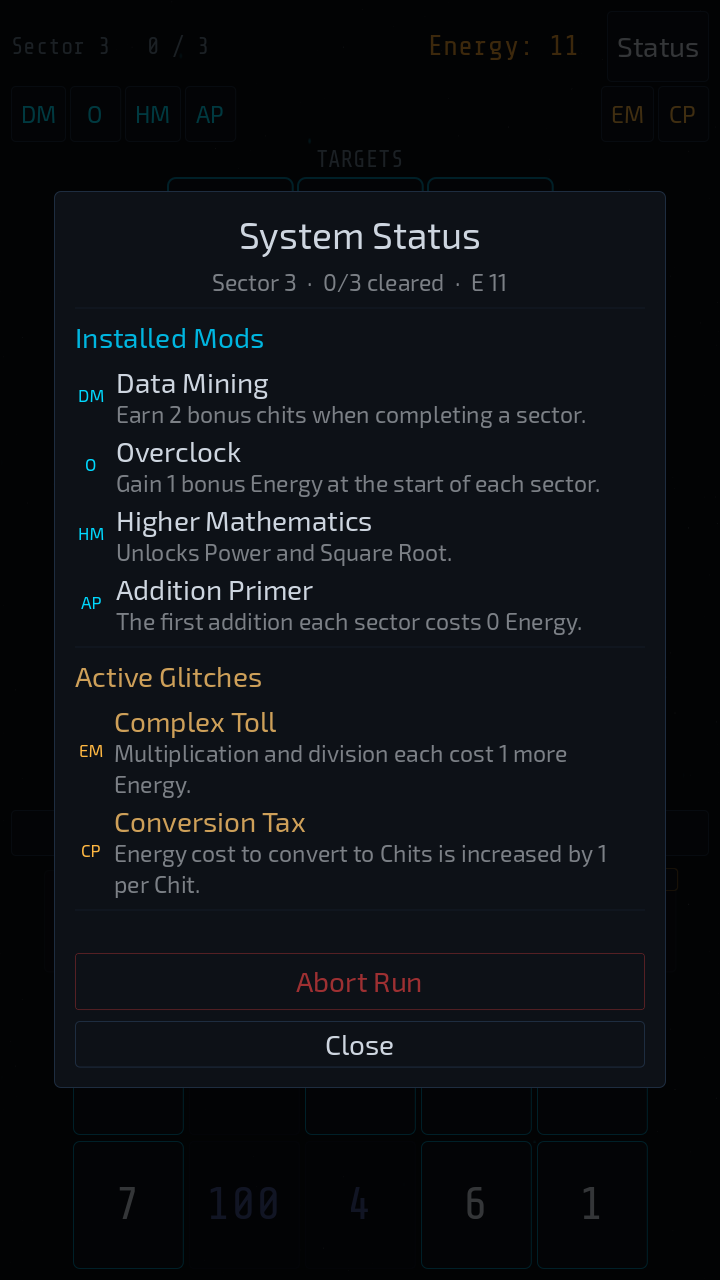
Task: Click the DM mod icon beside Data Mining
Action: 91,396
